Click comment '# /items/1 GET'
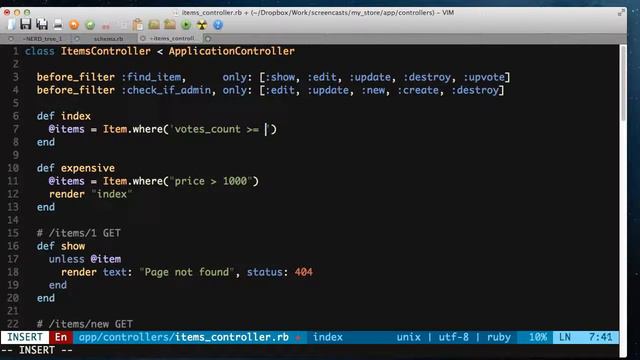640x360 pixels. [79, 233]
